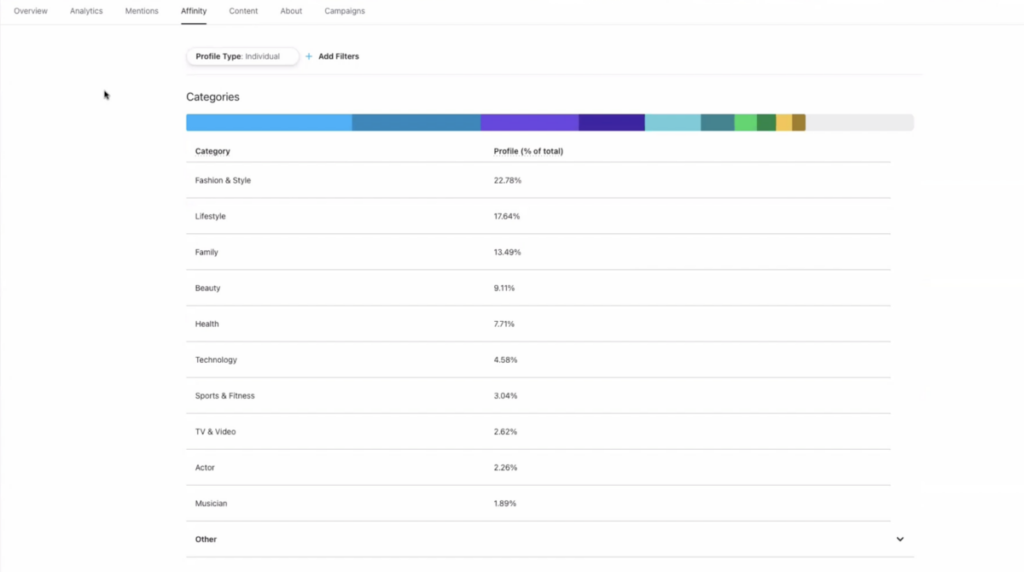Select the Technology category label
The image size is (1024, 572).
(x=216, y=360)
